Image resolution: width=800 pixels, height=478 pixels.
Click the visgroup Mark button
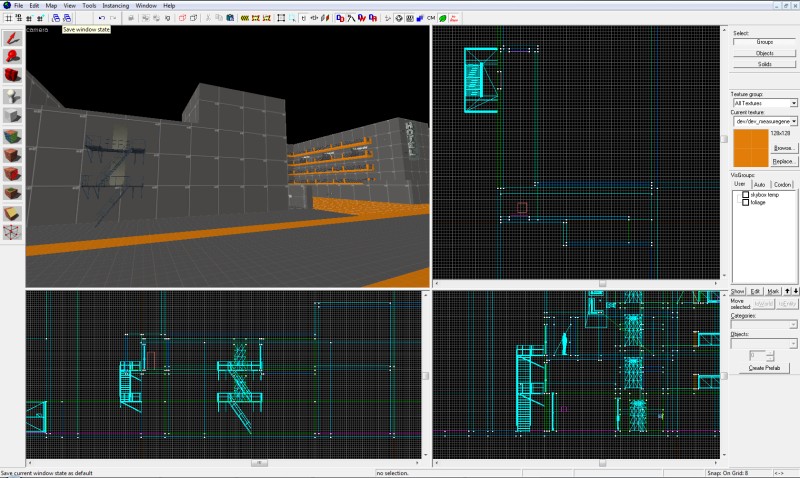pyautogui.click(x=773, y=291)
